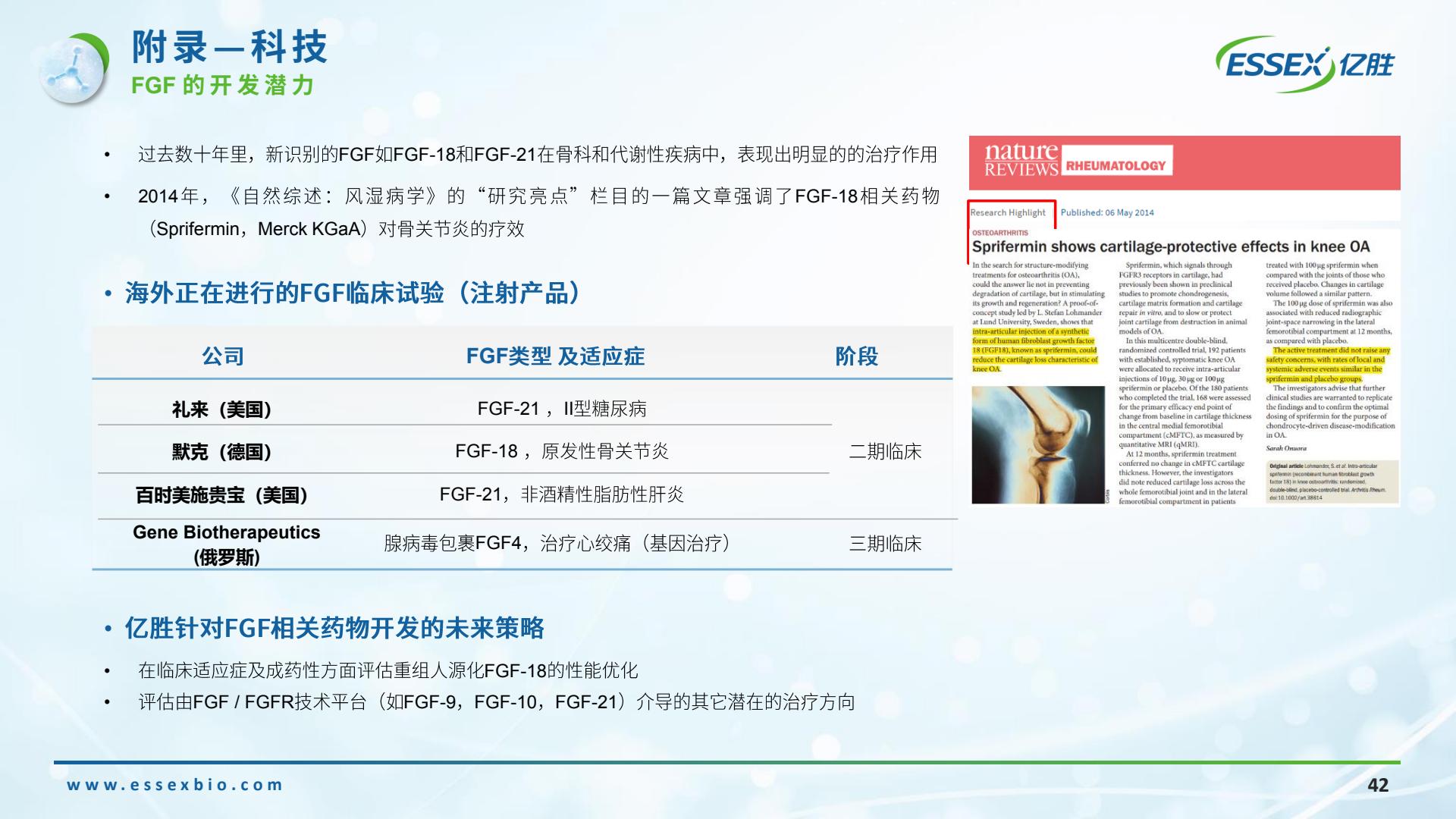Select the 礼来（美国） table cell
Image resolution: width=1456 pixels, height=819 pixels.
click(222, 409)
